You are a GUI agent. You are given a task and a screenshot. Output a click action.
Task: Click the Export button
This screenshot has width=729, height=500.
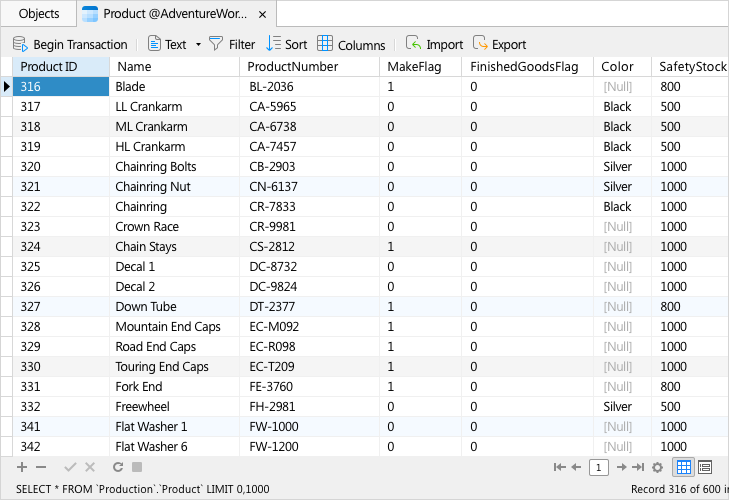pos(499,44)
